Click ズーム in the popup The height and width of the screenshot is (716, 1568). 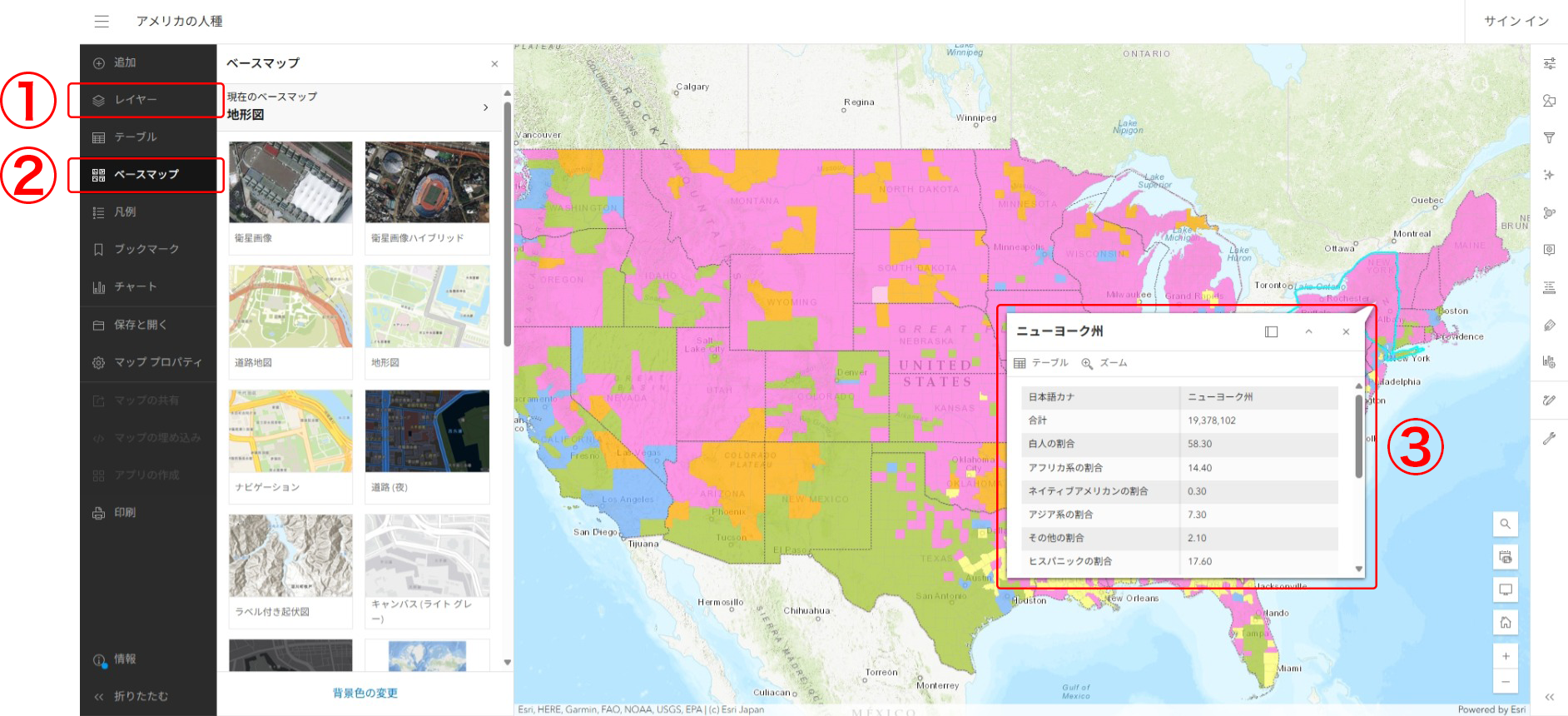(x=1104, y=363)
